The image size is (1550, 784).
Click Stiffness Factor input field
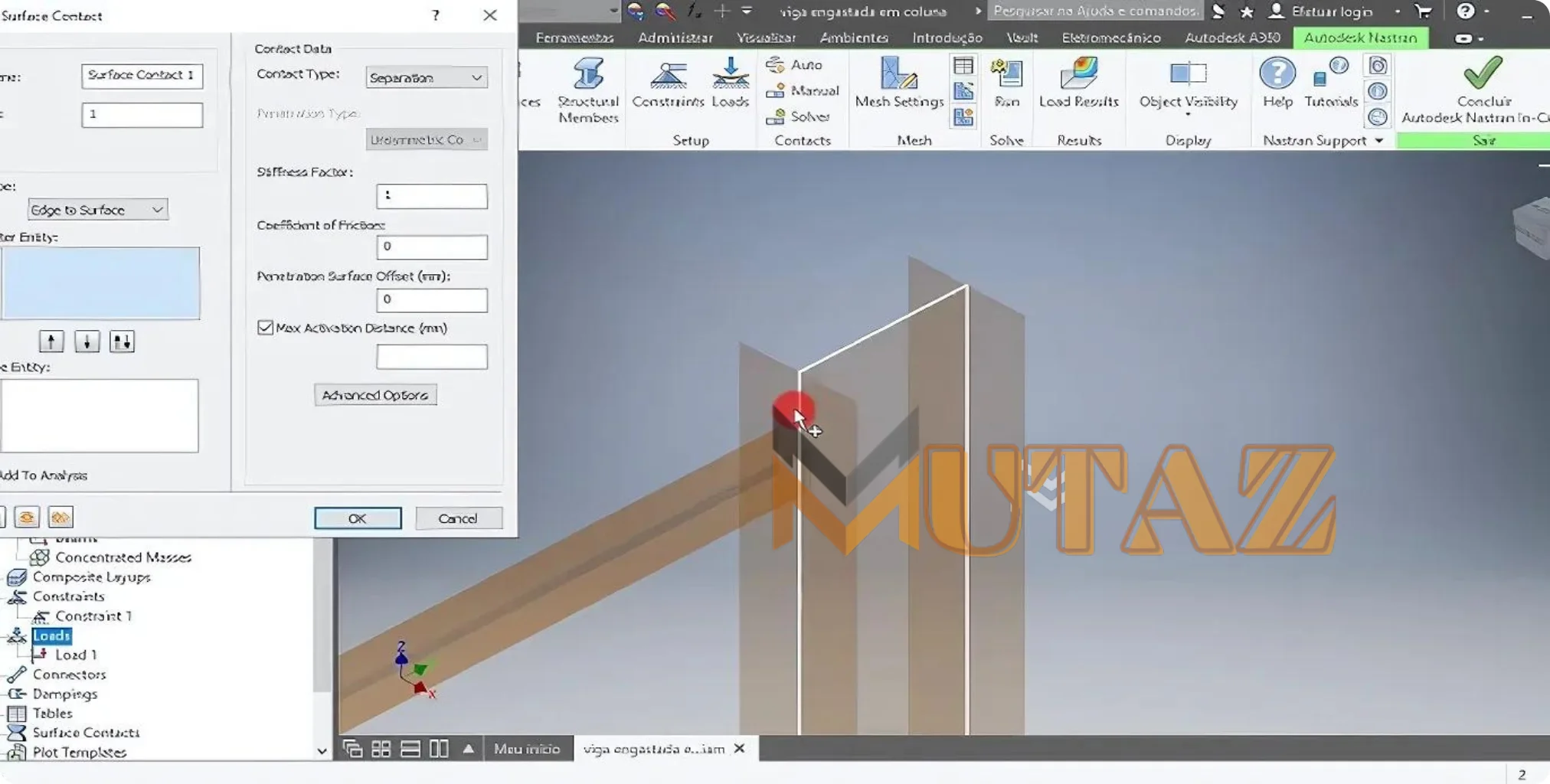pos(432,196)
